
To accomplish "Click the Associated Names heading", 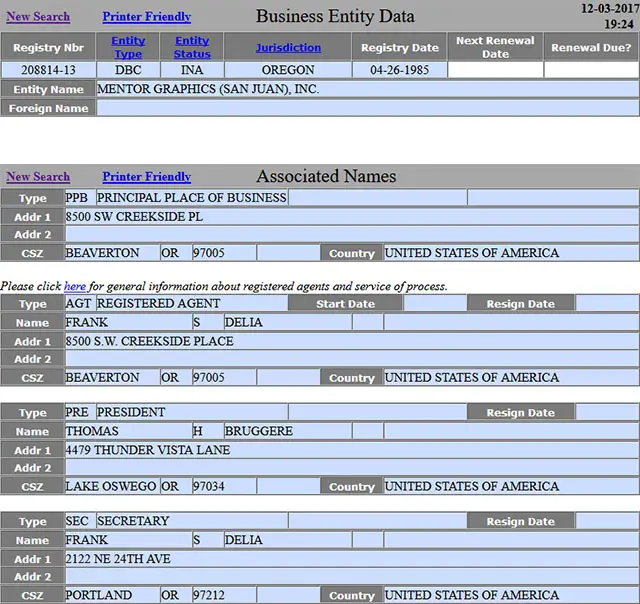I will click(x=326, y=176).
